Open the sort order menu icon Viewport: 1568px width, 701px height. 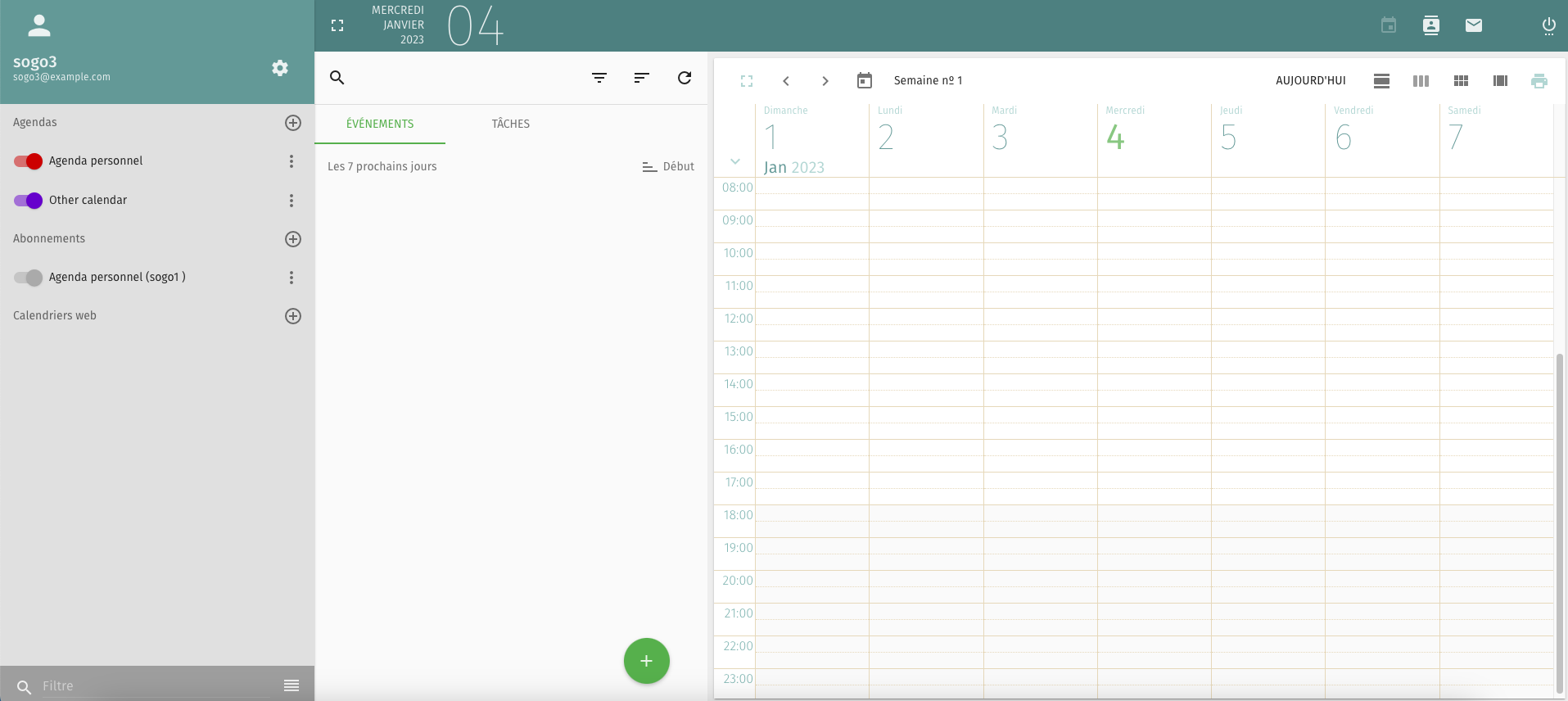641,78
